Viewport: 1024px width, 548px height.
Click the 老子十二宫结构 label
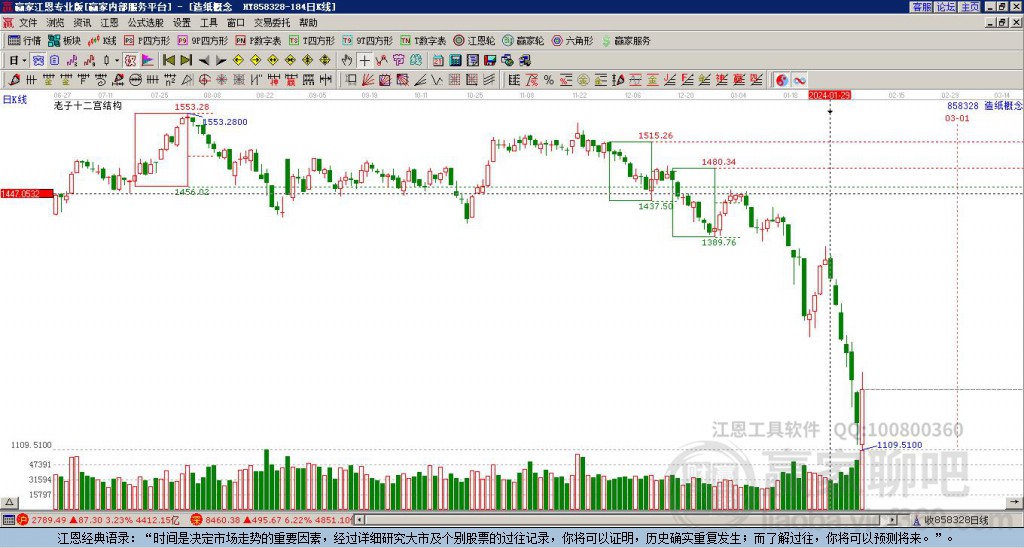tap(88, 106)
